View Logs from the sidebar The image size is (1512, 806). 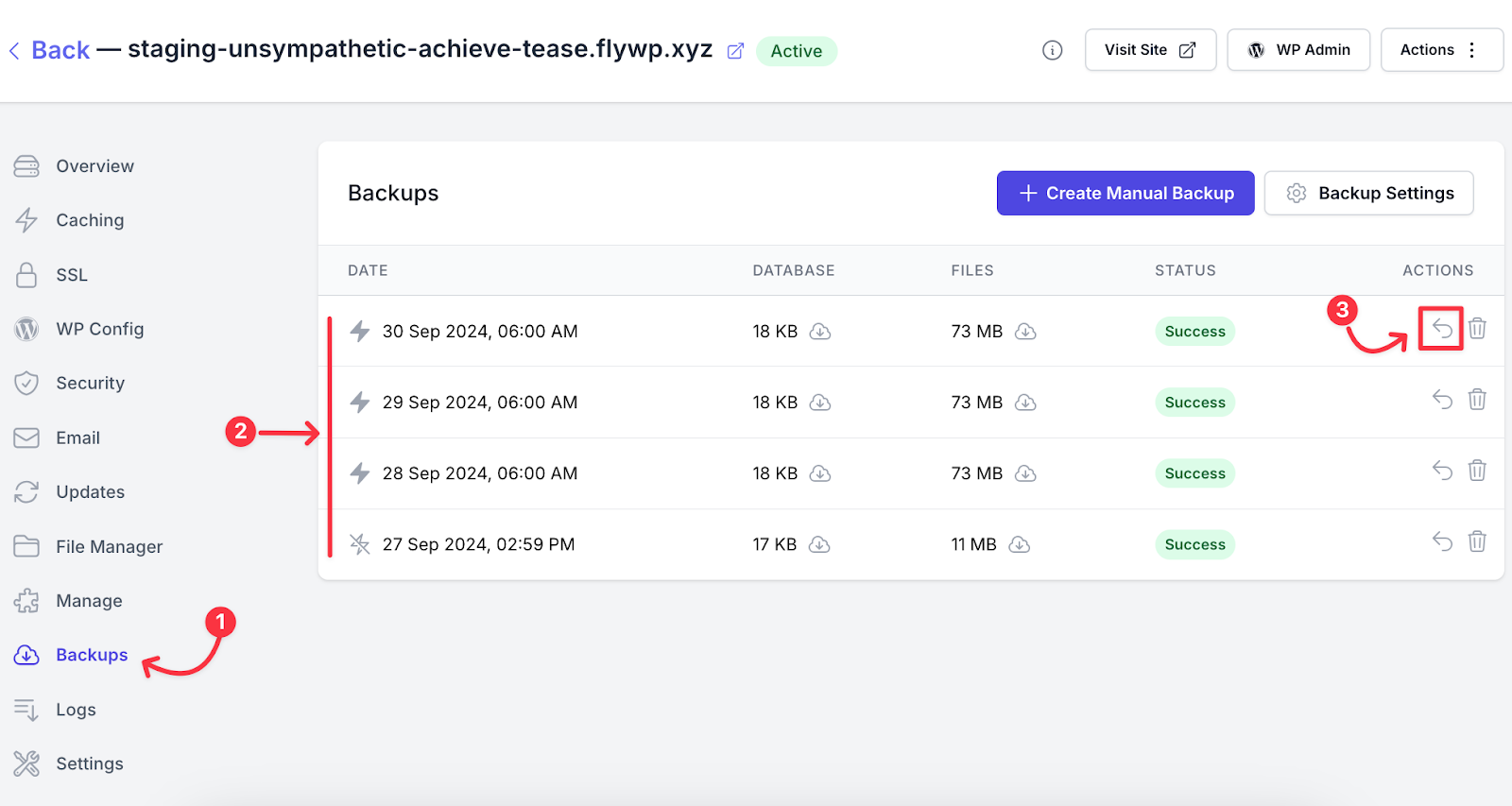(76, 710)
